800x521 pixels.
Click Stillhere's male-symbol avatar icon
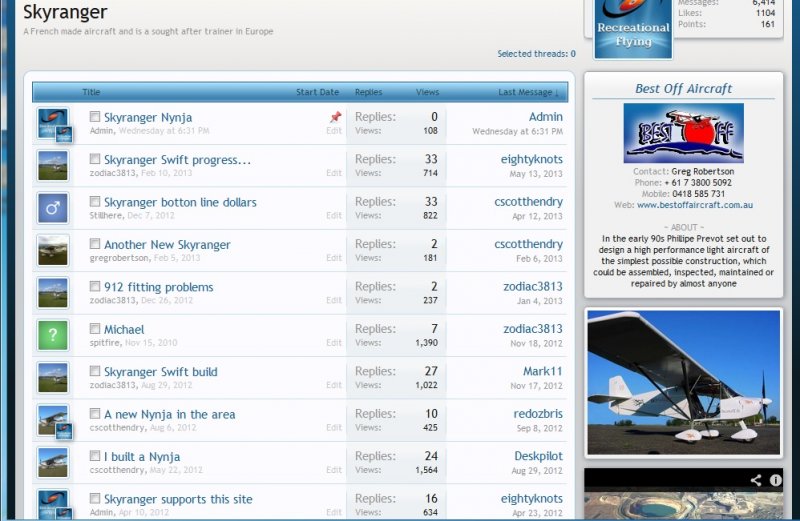[53, 208]
